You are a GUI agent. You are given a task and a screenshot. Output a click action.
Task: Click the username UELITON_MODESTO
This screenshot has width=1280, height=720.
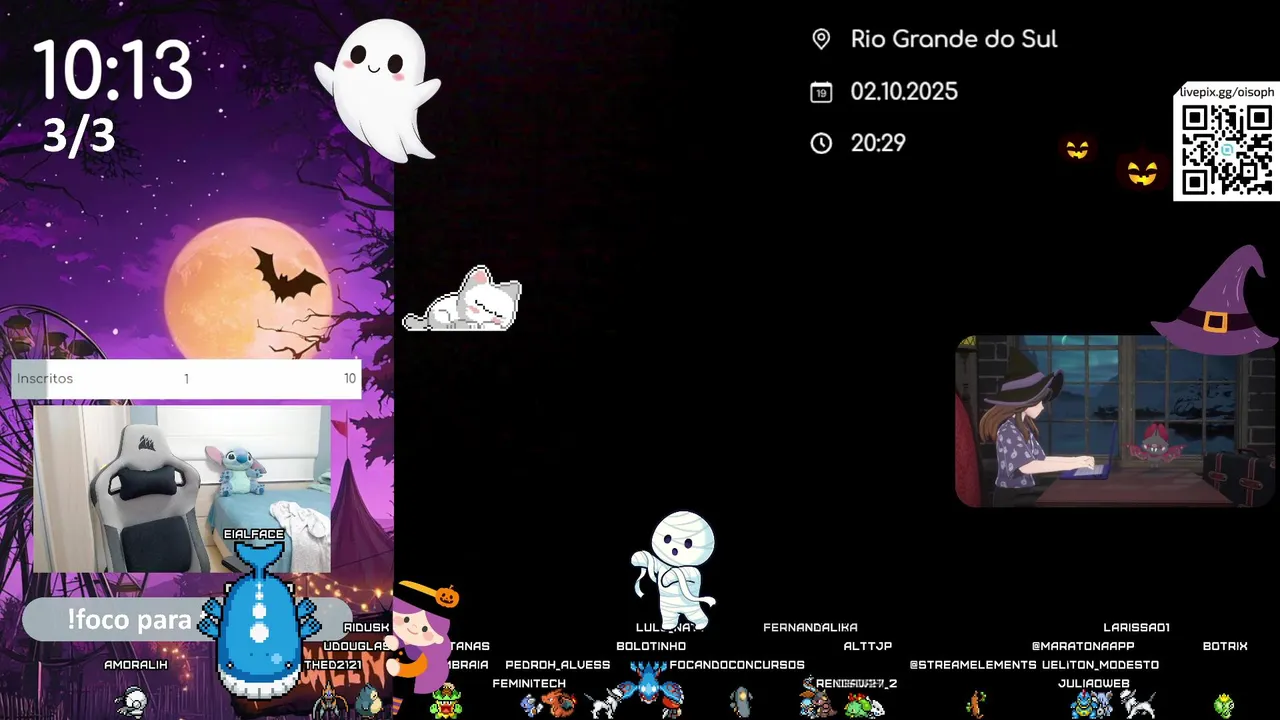click(x=1100, y=665)
